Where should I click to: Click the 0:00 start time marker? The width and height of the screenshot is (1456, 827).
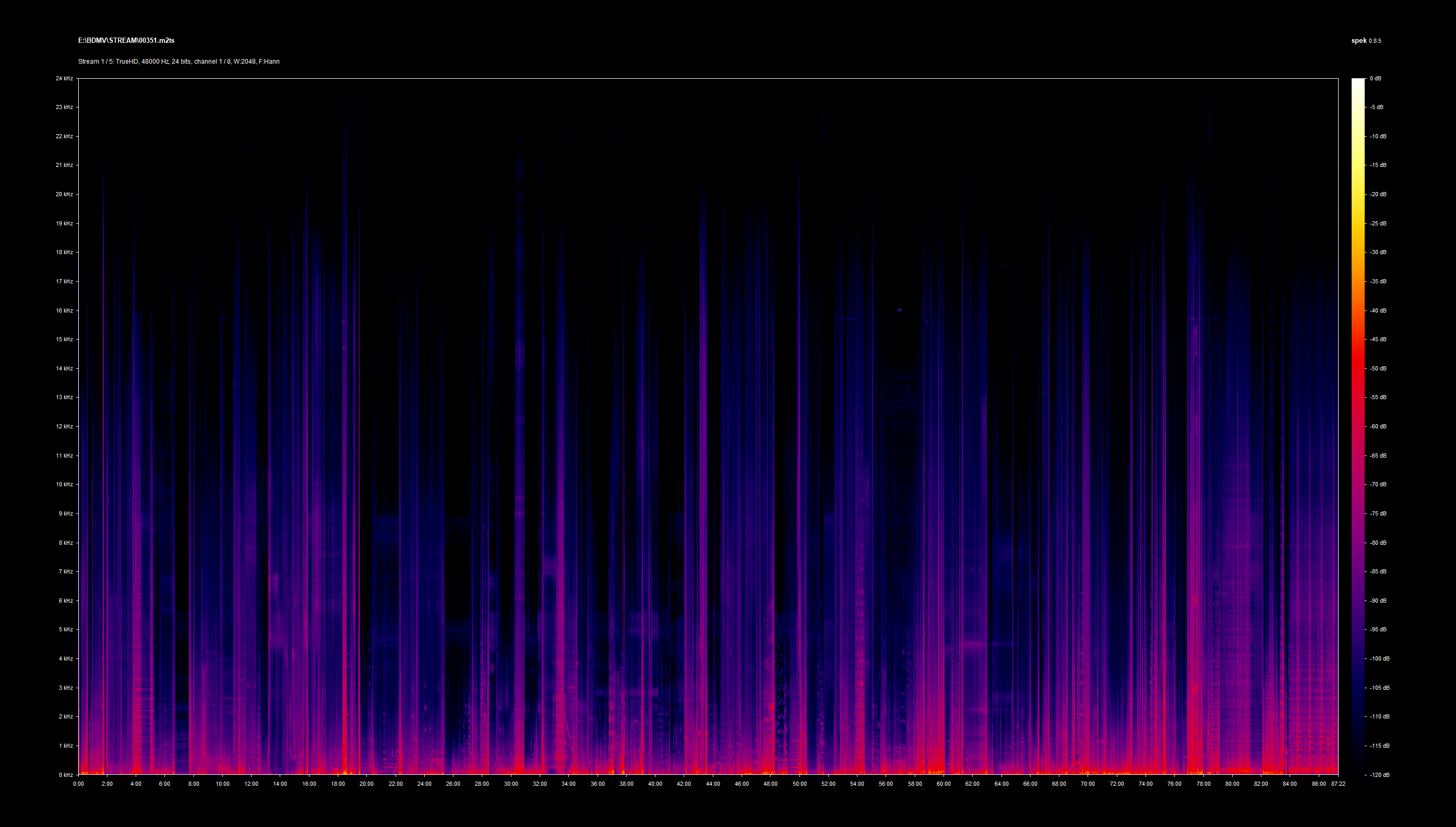pyautogui.click(x=78, y=784)
